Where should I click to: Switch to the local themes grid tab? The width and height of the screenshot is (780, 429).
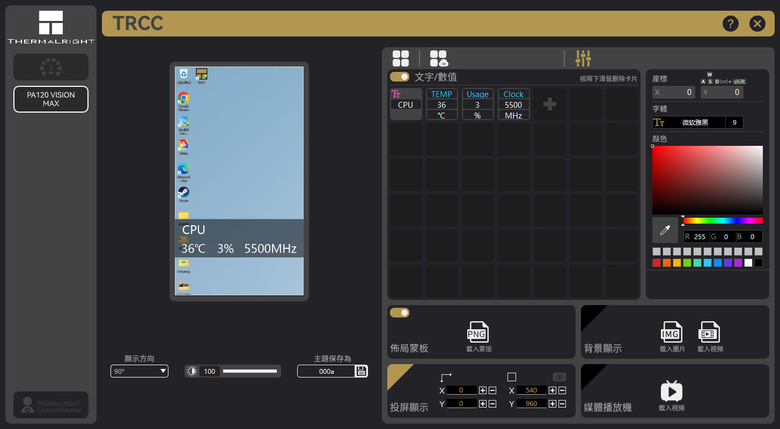[400, 58]
